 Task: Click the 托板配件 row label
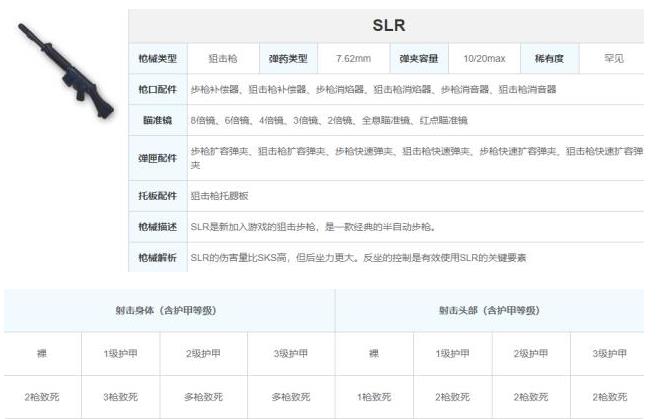pyautogui.click(x=157, y=196)
